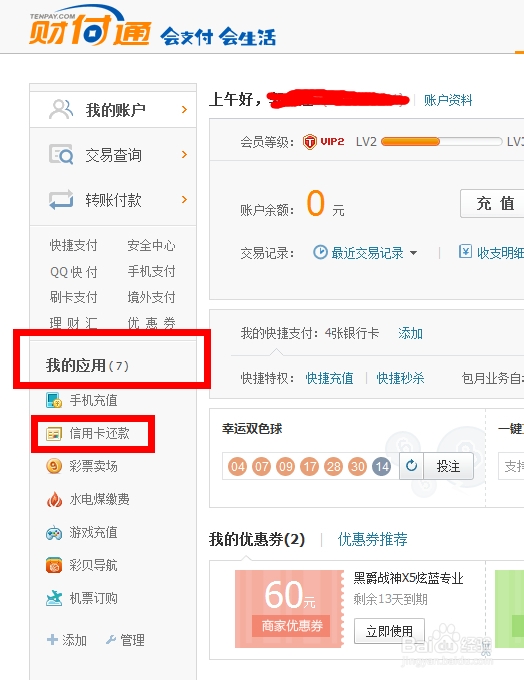Image resolution: width=524 pixels, height=680 pixels.
Task: Click the 充值 button
Action: (x=493, y=203)
